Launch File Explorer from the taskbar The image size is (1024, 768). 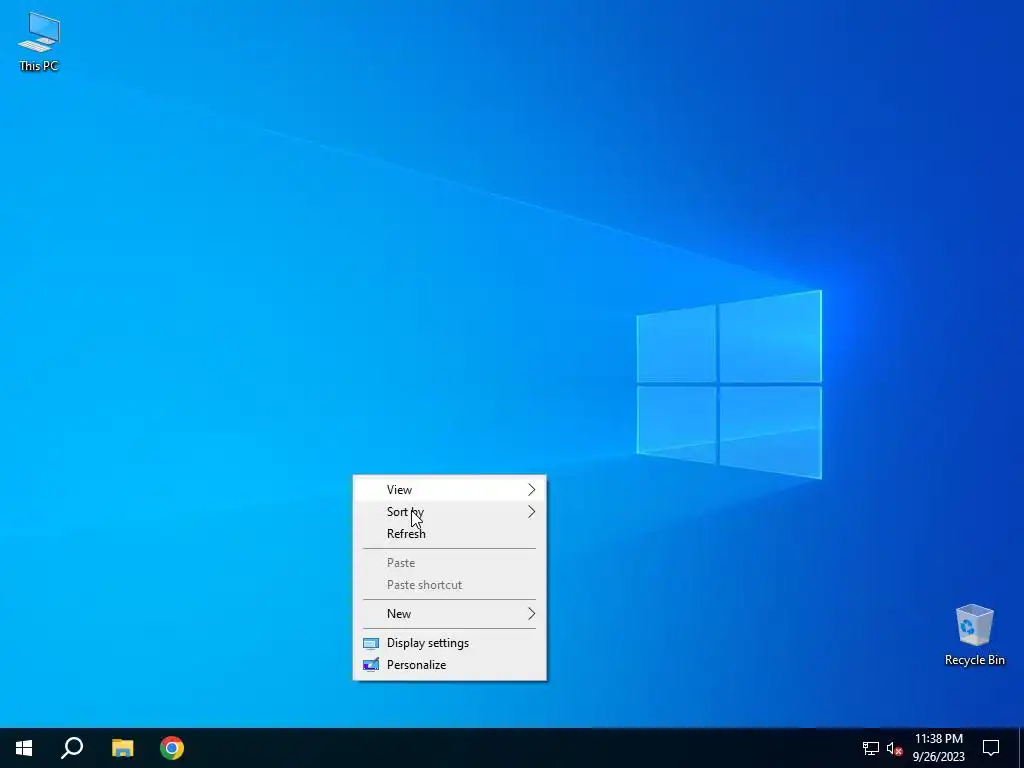(x=122, y=748)
